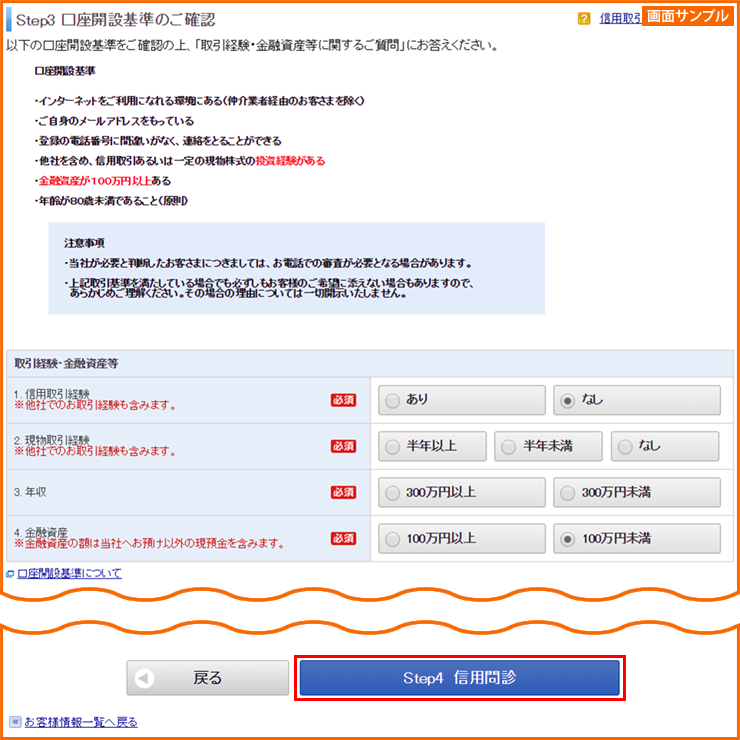Click the 注意事項 heading

84,244
